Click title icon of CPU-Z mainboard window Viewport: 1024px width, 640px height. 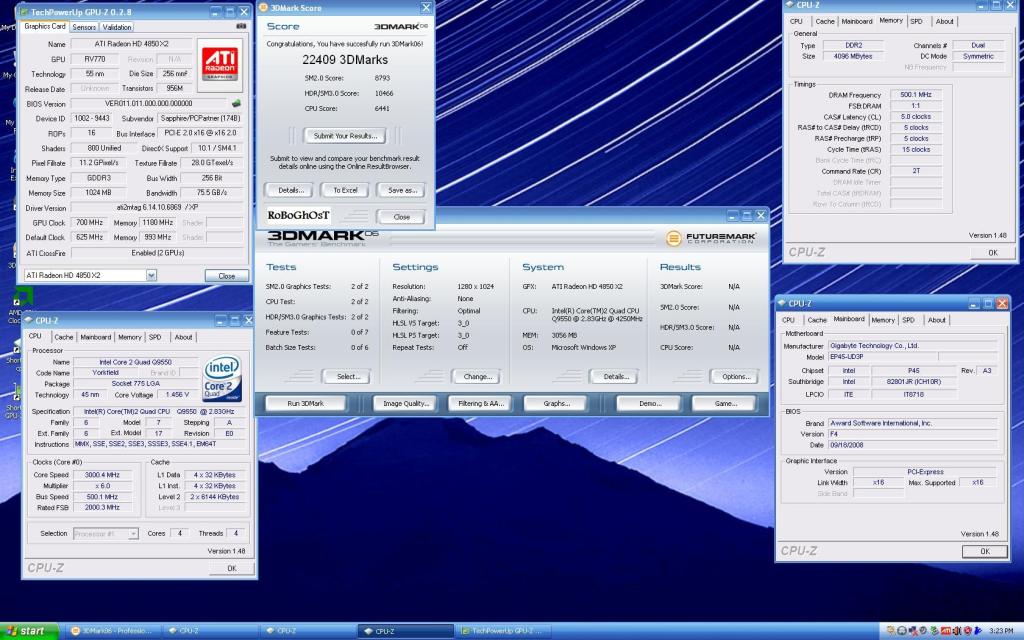coord(782,303)
